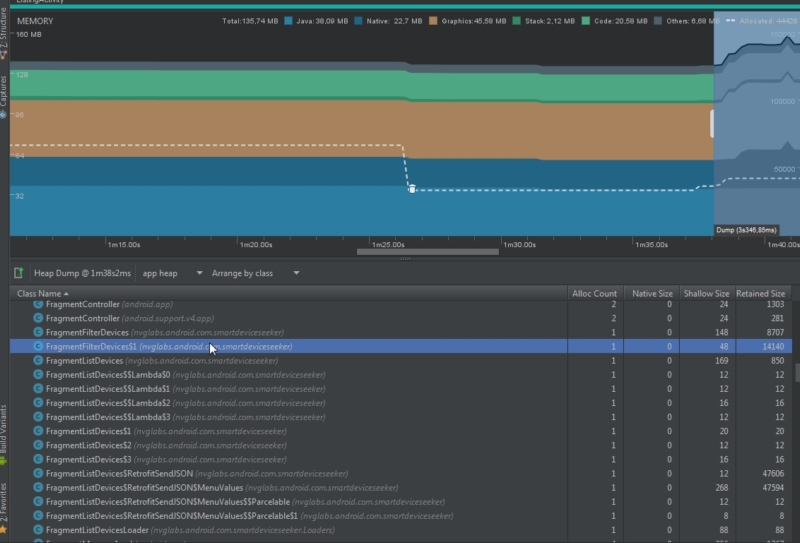800x543 pixels.
Task: Click the Native legend color swatch
Action: tap(358, 21)
